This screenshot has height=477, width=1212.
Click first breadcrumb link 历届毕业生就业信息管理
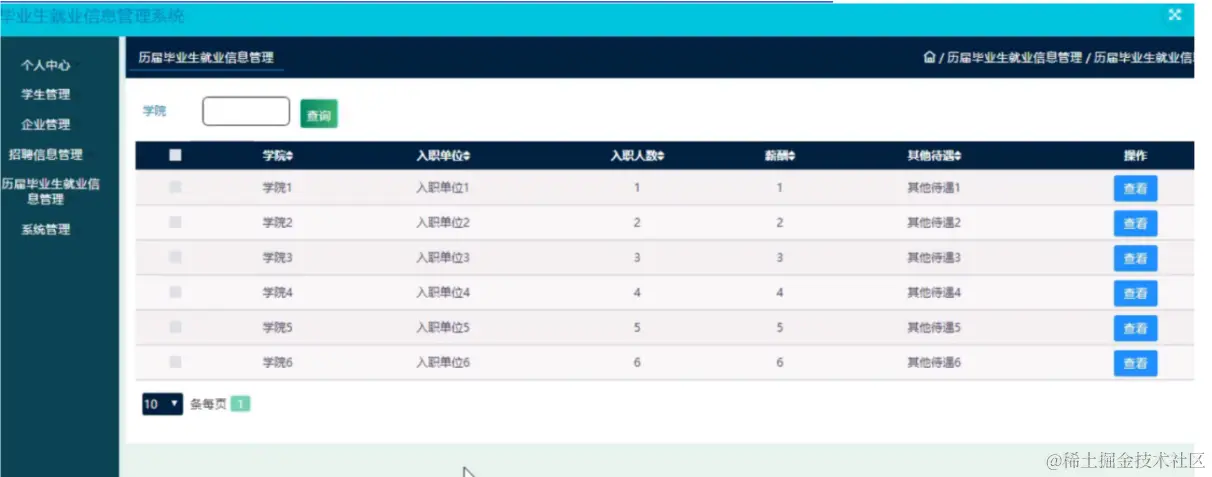(1014, 58)
